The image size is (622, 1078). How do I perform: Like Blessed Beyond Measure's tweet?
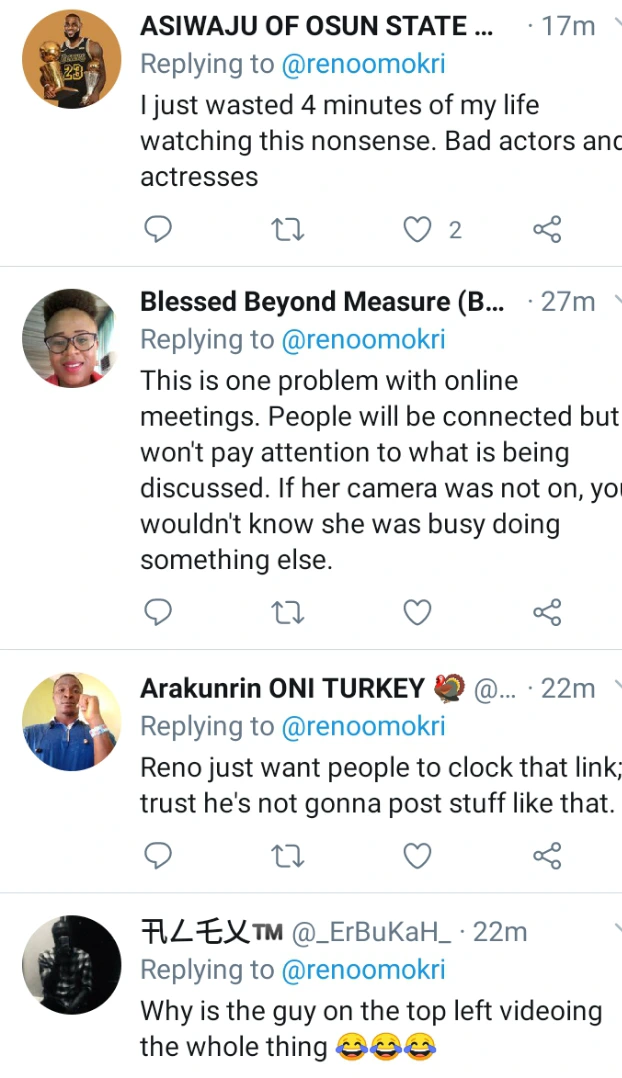click(x=417, y=612)
